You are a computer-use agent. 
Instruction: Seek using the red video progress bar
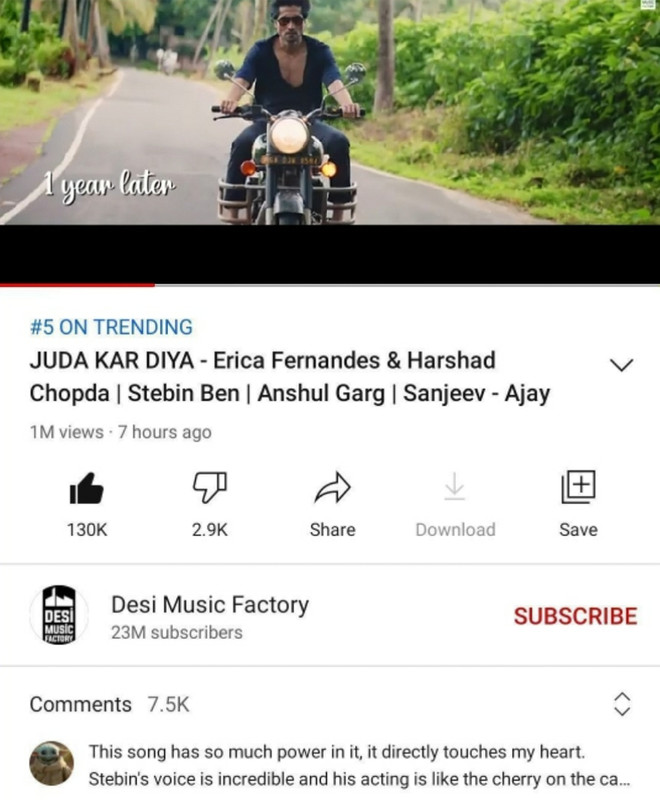(330, 285)
